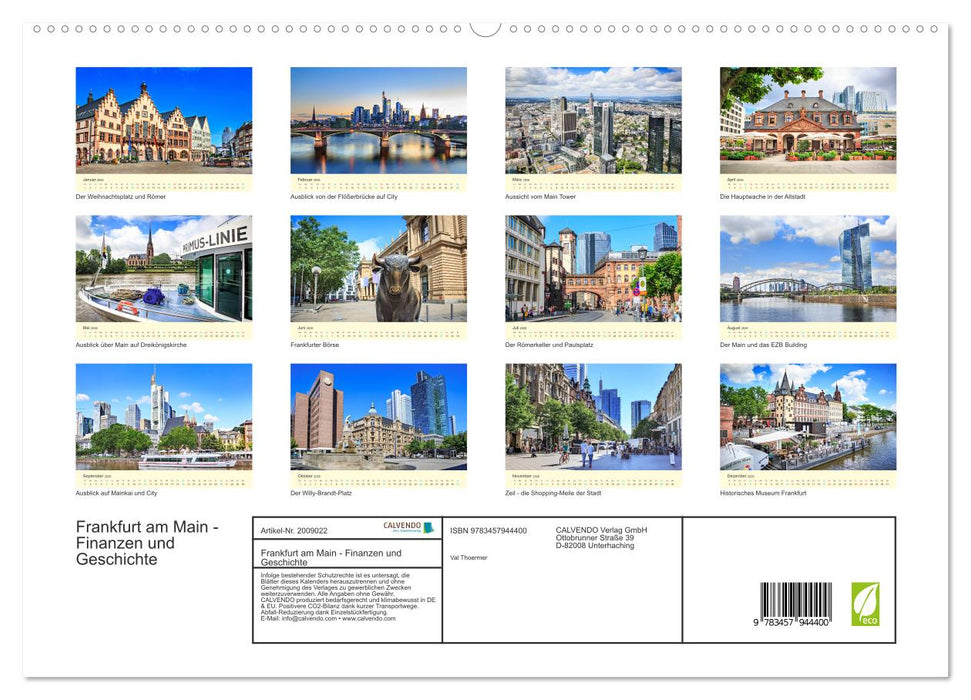Select the März Aussicht vom Main Tower photo
The image size is (971, 700).
coord(594,120)
